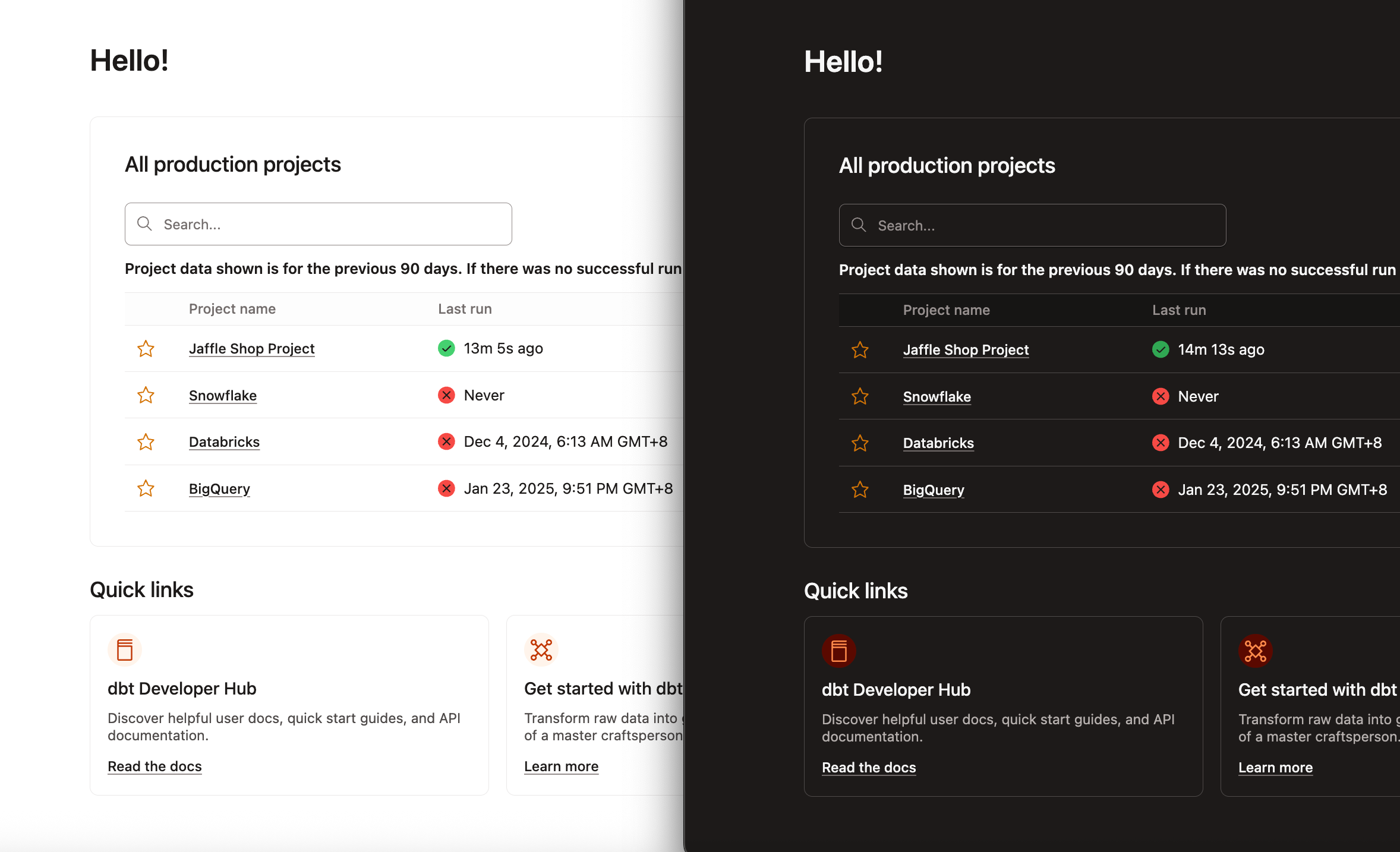Open BigQuery project link in dark panel

934,490
